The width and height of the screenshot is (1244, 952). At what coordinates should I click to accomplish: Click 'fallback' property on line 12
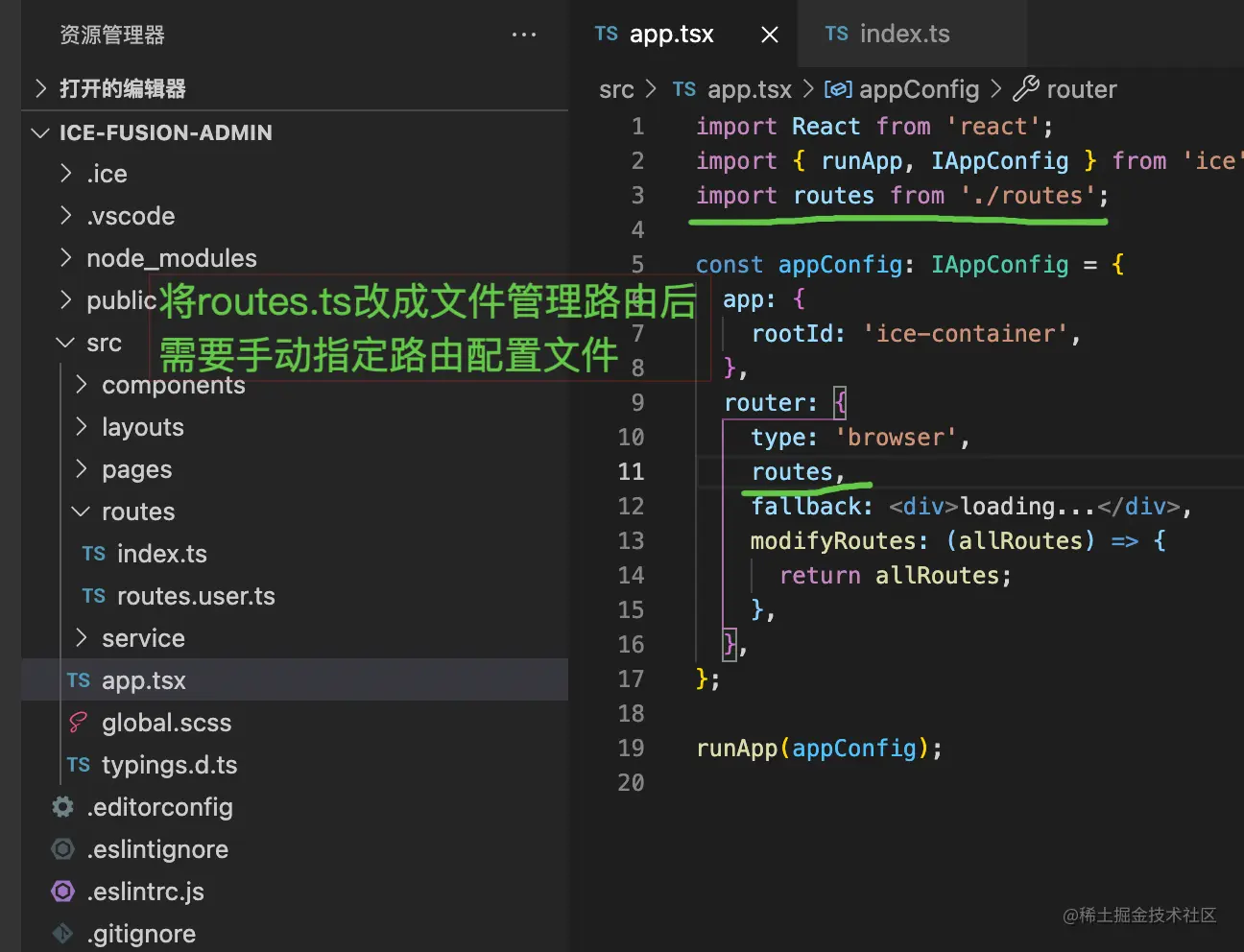[x=805, y=506]
